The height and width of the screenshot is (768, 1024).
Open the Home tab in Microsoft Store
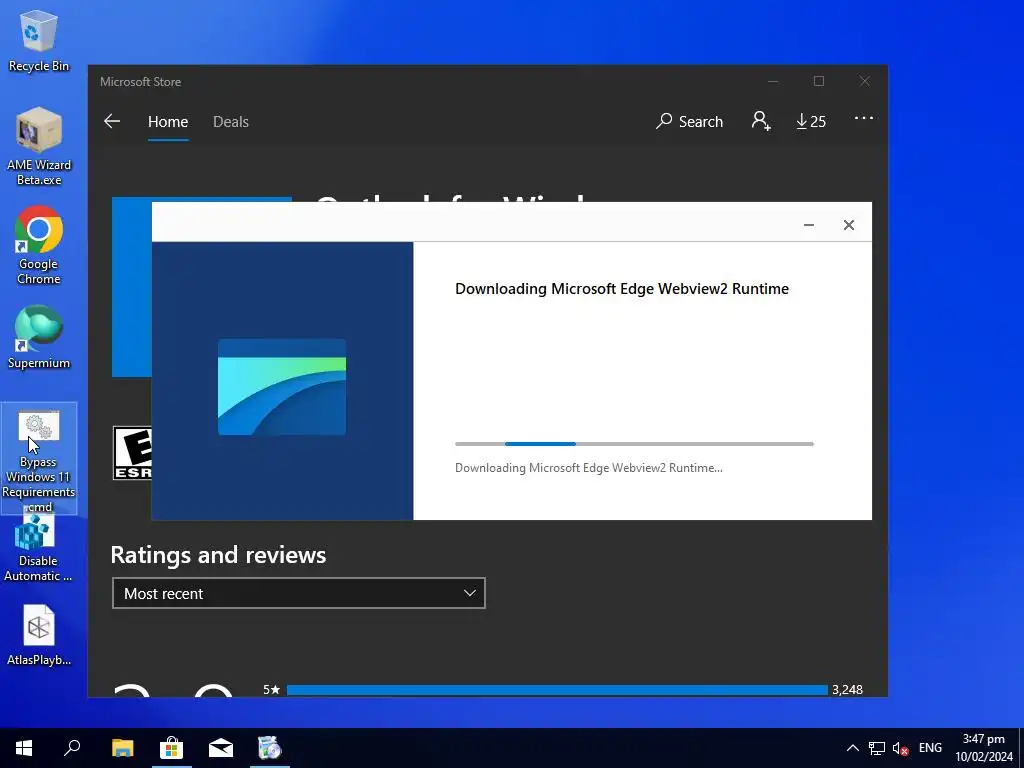click(168, 121)
